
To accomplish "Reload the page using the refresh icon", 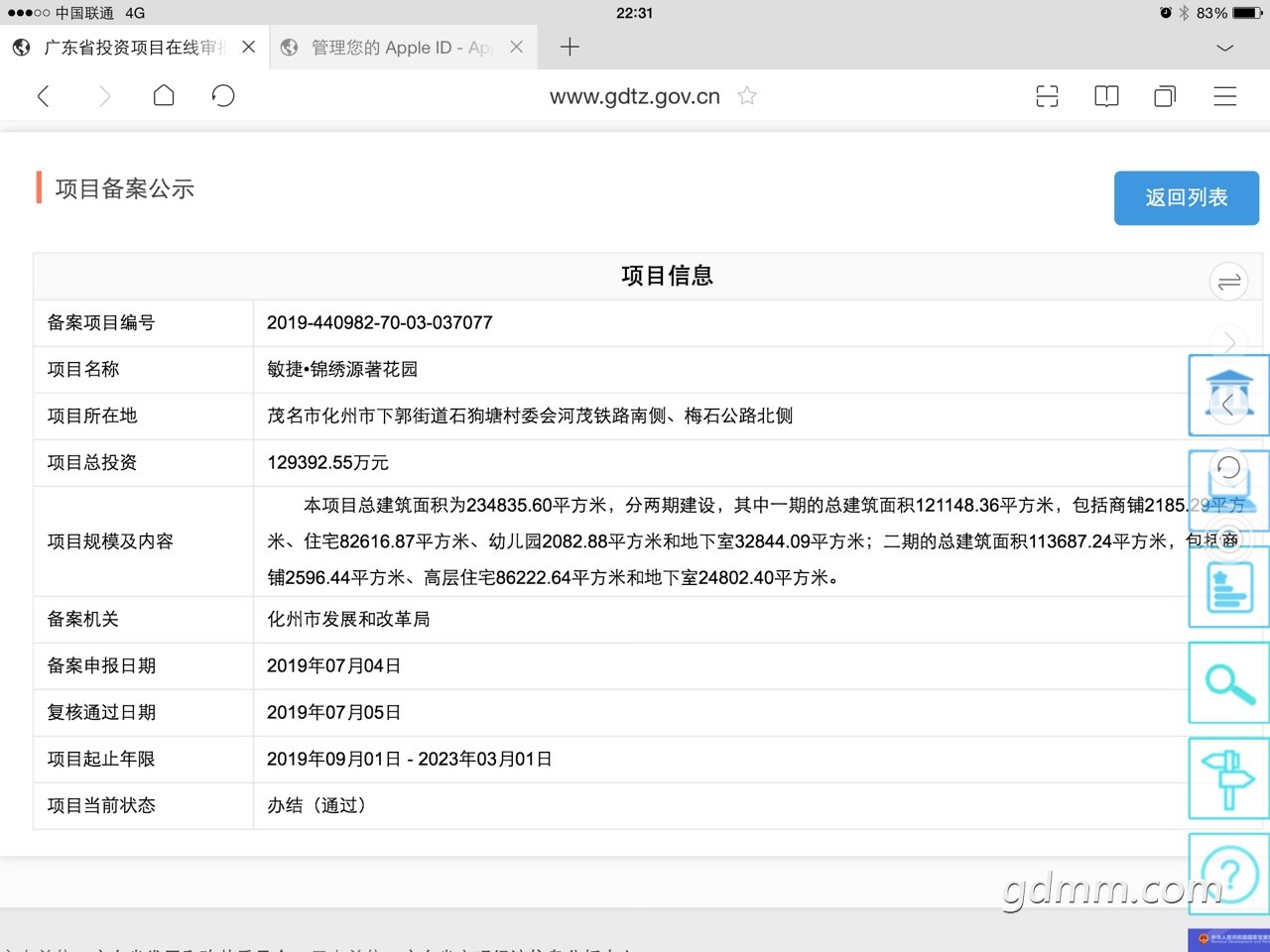I will click(x=223, y=96).
